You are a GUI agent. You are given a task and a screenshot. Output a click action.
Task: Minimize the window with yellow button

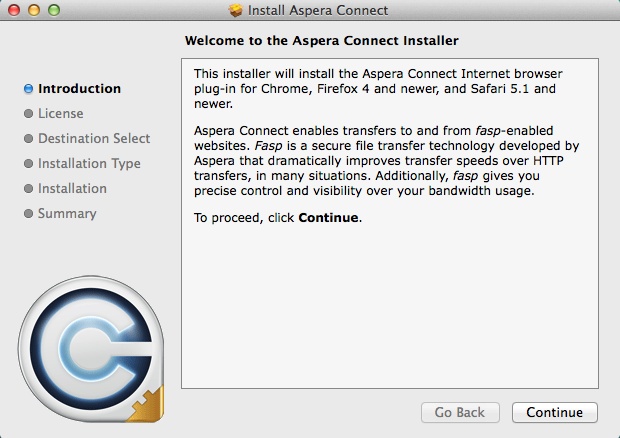point(33,11)
